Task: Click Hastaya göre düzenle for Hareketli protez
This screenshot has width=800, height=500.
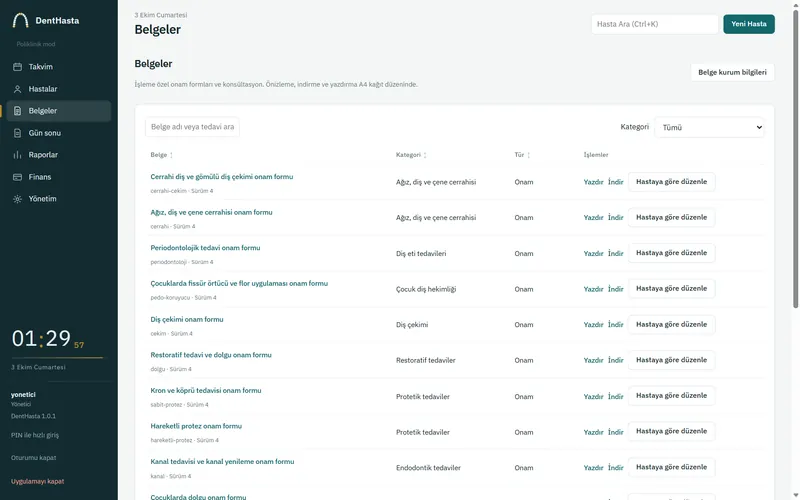Action: pyautogui.click(x=671, y=431)
